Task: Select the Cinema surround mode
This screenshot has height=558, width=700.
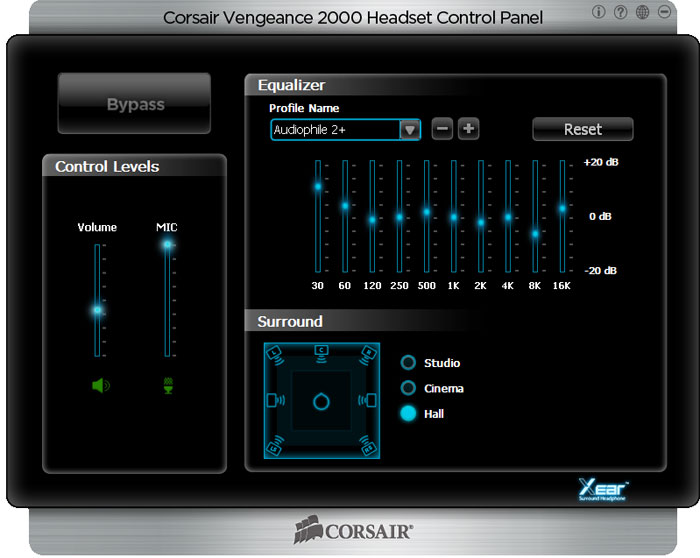Action: click(408, 388)
